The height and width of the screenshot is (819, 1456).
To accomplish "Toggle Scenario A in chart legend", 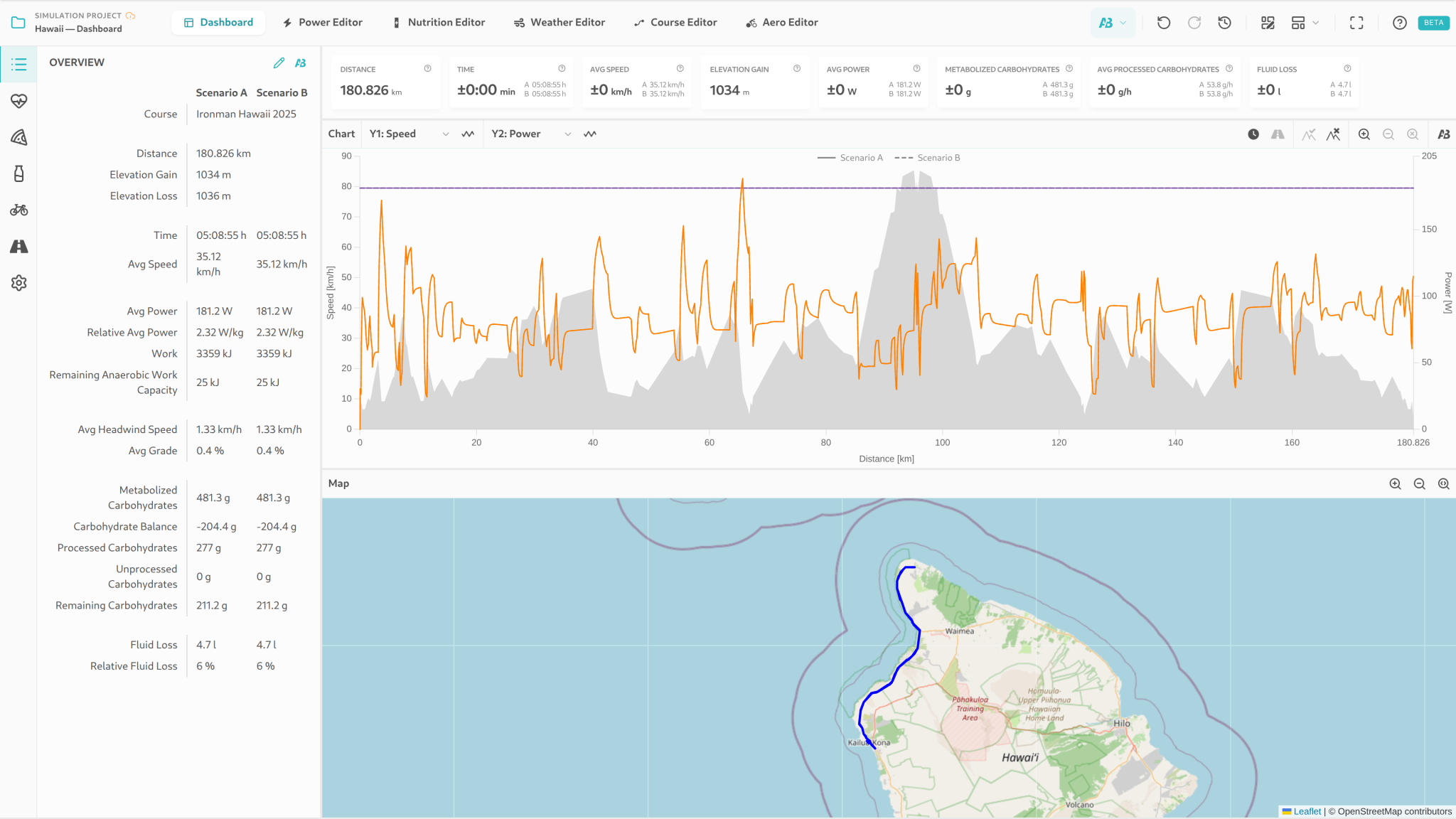I will click(x=850, y=158).
